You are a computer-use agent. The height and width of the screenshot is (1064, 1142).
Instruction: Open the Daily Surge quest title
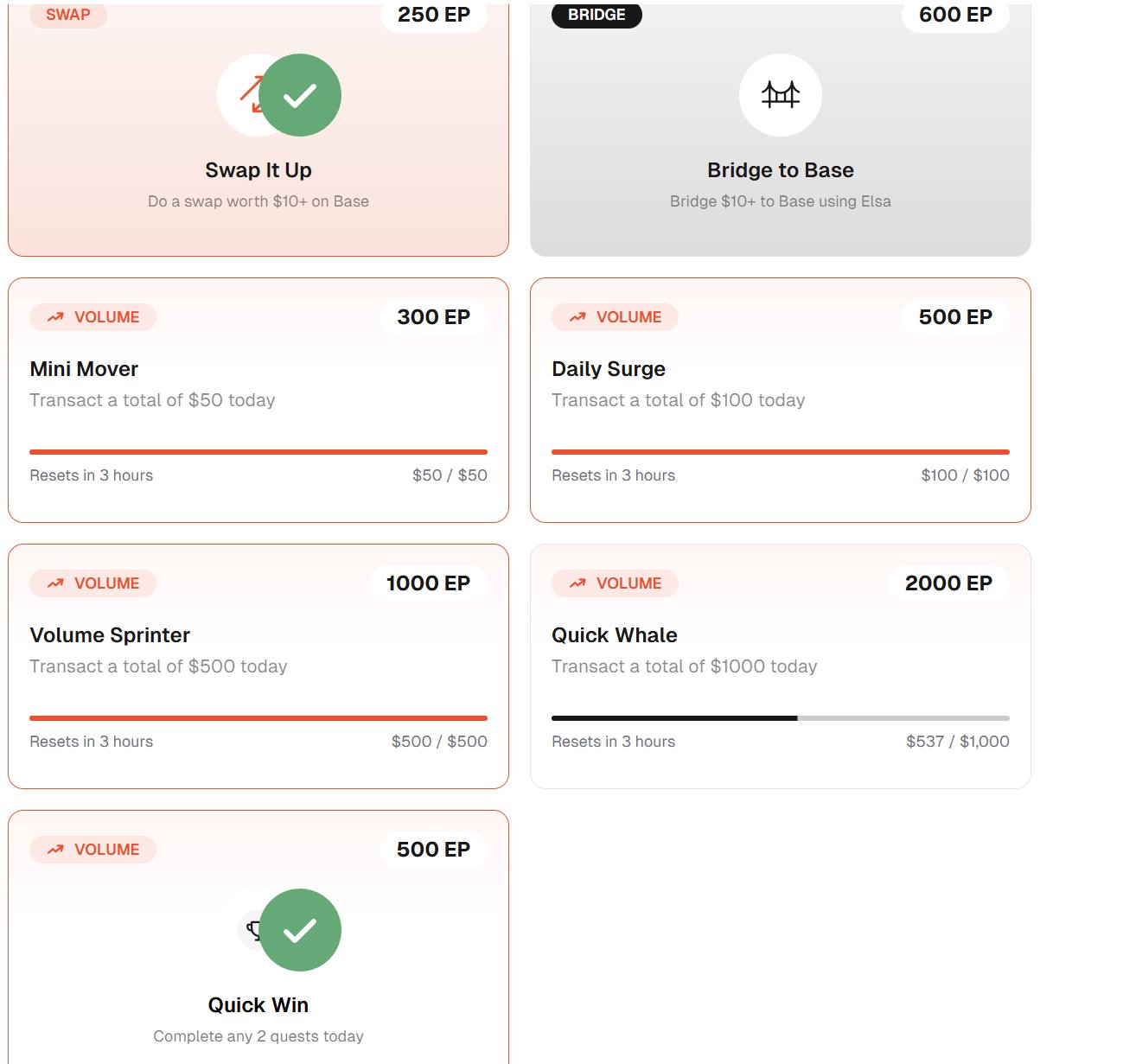point(609,369)
